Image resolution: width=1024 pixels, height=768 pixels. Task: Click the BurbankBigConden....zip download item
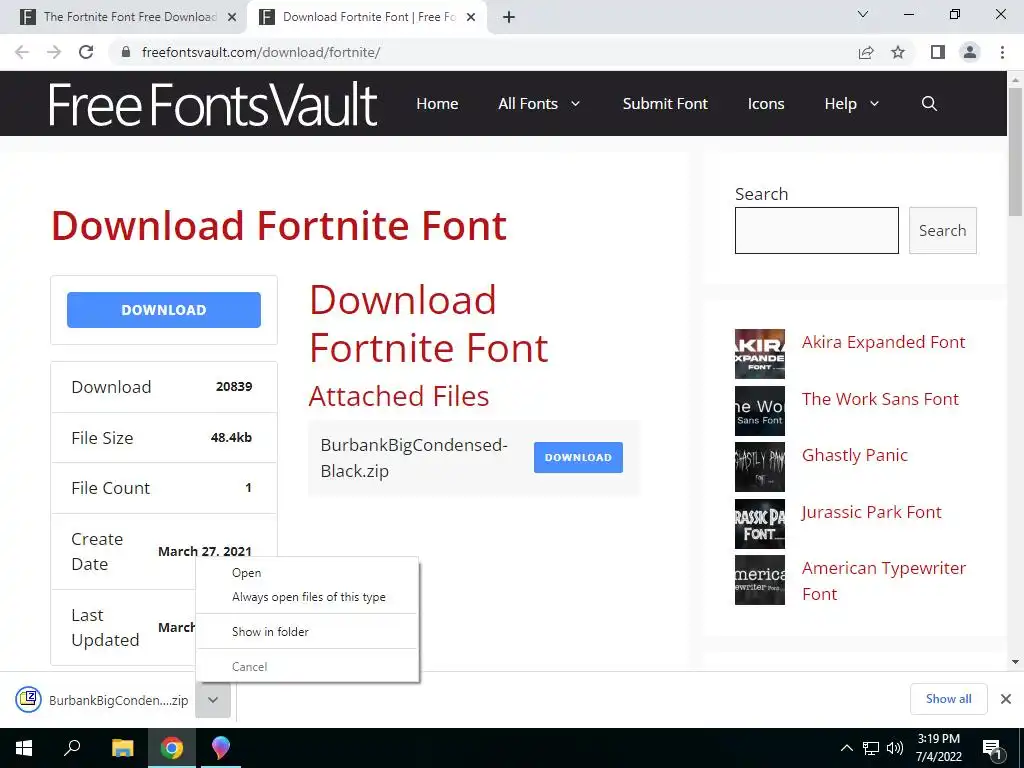coord(118,700)
